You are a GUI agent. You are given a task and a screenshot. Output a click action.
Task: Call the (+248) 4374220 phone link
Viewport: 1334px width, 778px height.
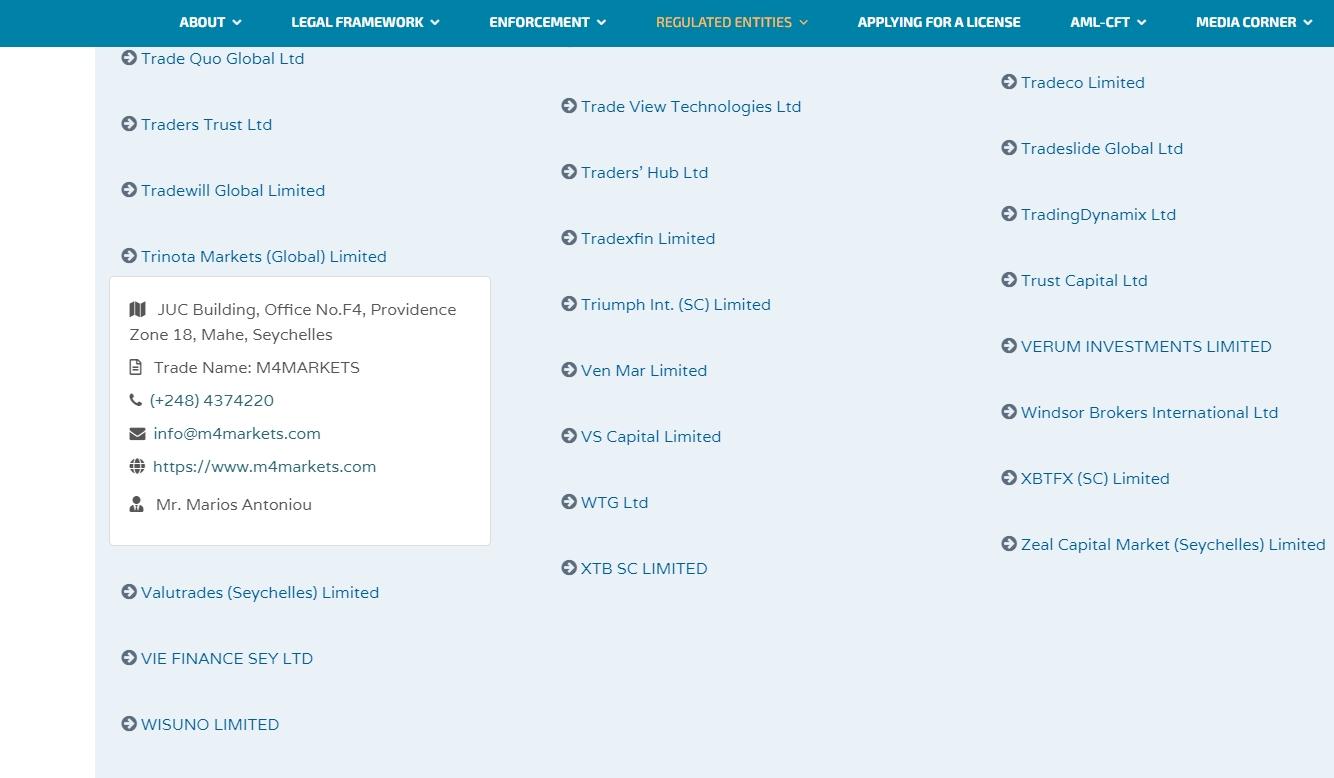click(211, 400)
